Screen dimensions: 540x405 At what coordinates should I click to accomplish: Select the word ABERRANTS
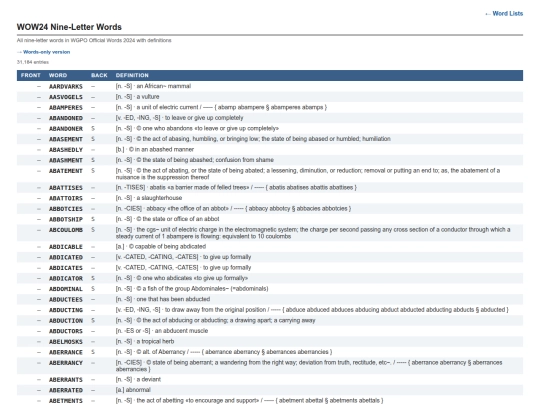coord(66,380)
